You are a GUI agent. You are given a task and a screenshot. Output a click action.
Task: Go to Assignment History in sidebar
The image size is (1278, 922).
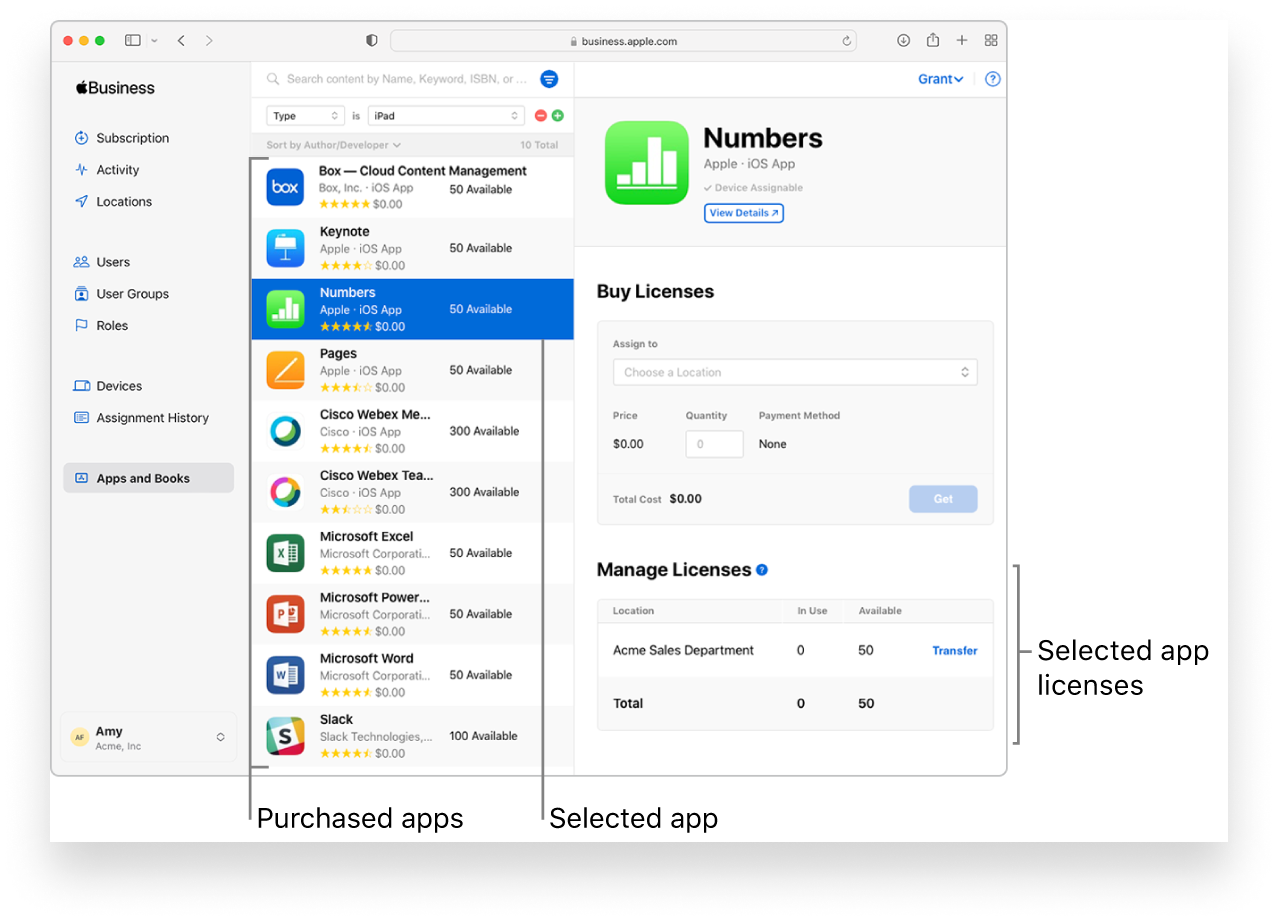152,418
